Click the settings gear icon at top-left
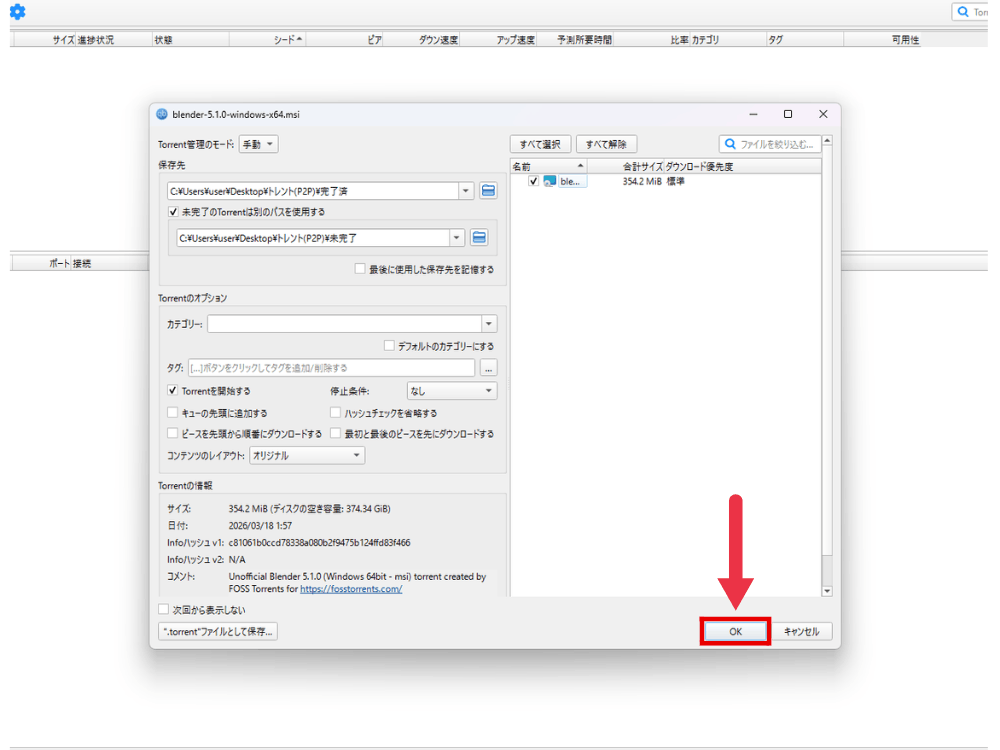This screenshot has width=1000, height=750. pos(17,12)
